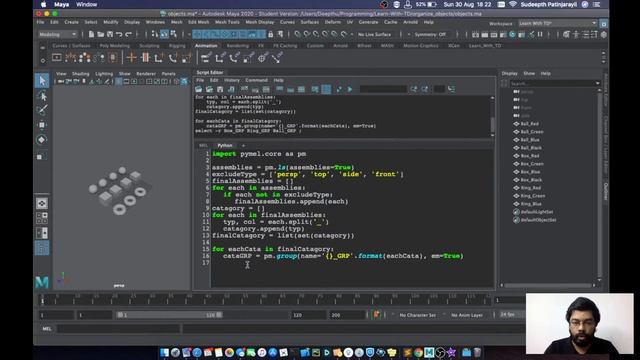Click MEL command line language toggle

pyautogui.click(x=47, y=329)
